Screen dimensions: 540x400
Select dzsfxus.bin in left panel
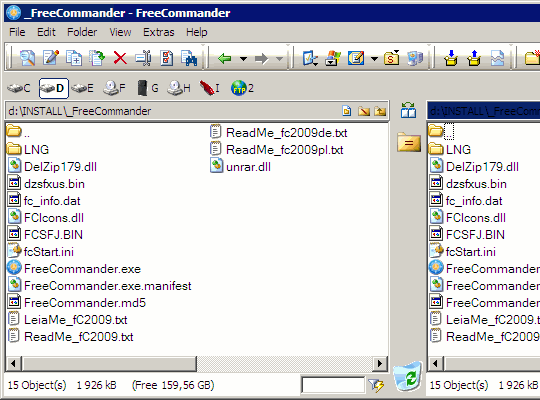[x=46, y=184]
